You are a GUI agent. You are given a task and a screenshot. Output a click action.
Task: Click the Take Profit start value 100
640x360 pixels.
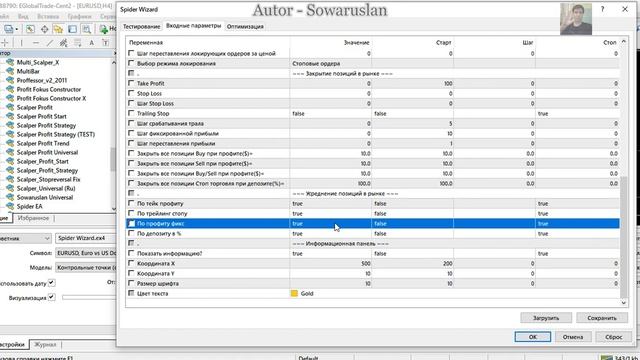click(412, 83)
